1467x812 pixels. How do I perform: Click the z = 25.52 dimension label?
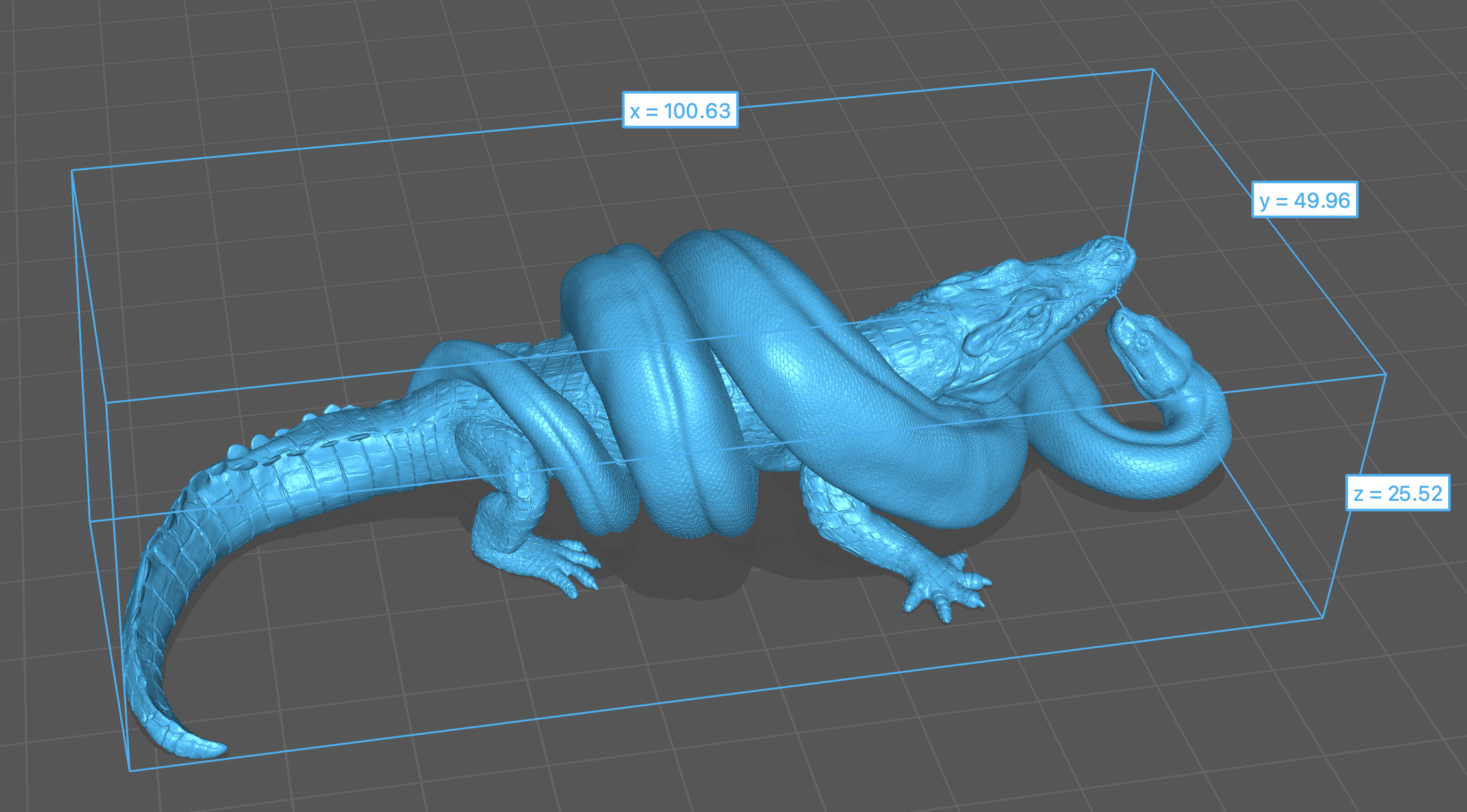pos(1397,493)
